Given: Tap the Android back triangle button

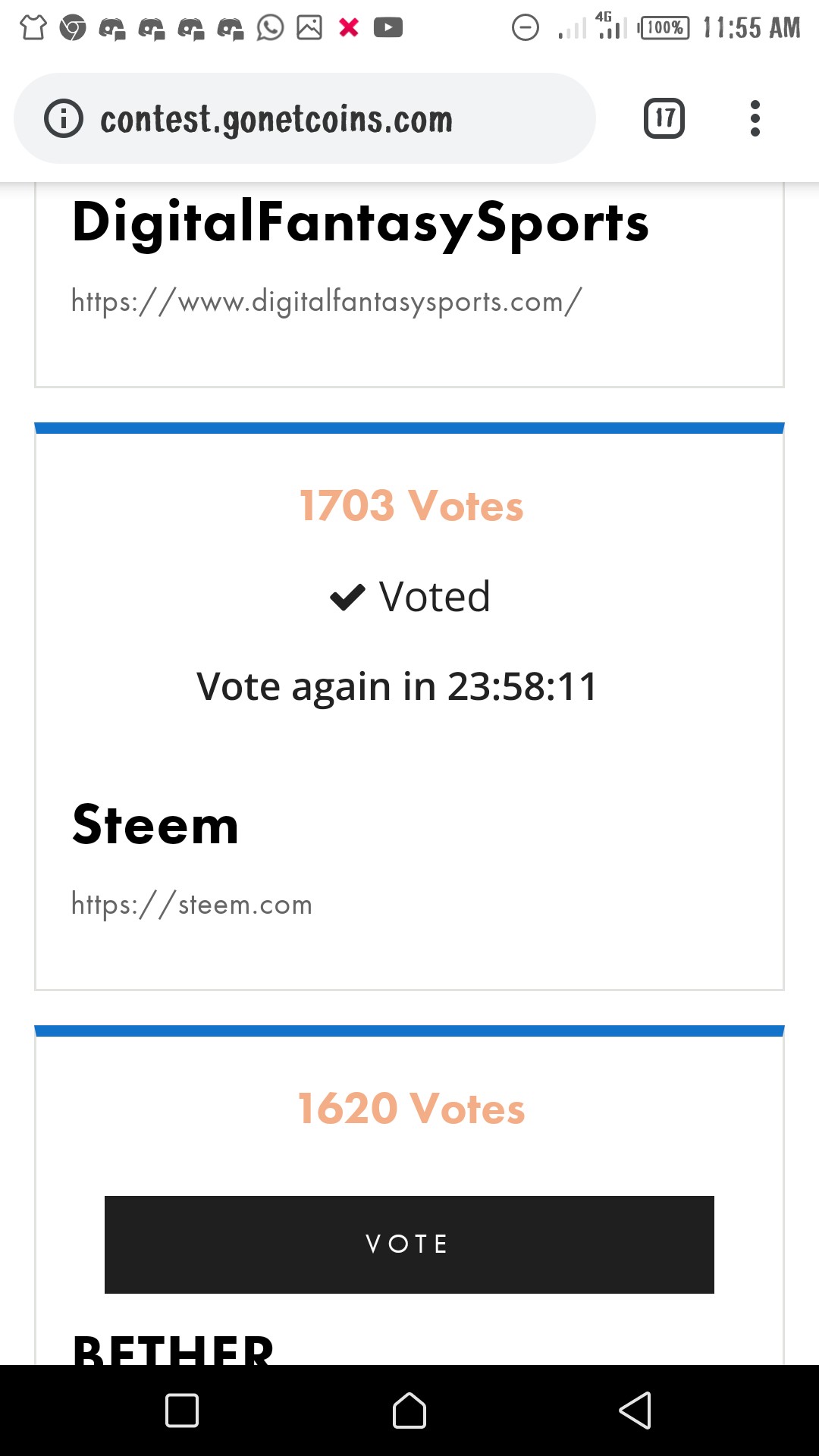Looking at the screenshot, I should click(x=635, y=1410).
